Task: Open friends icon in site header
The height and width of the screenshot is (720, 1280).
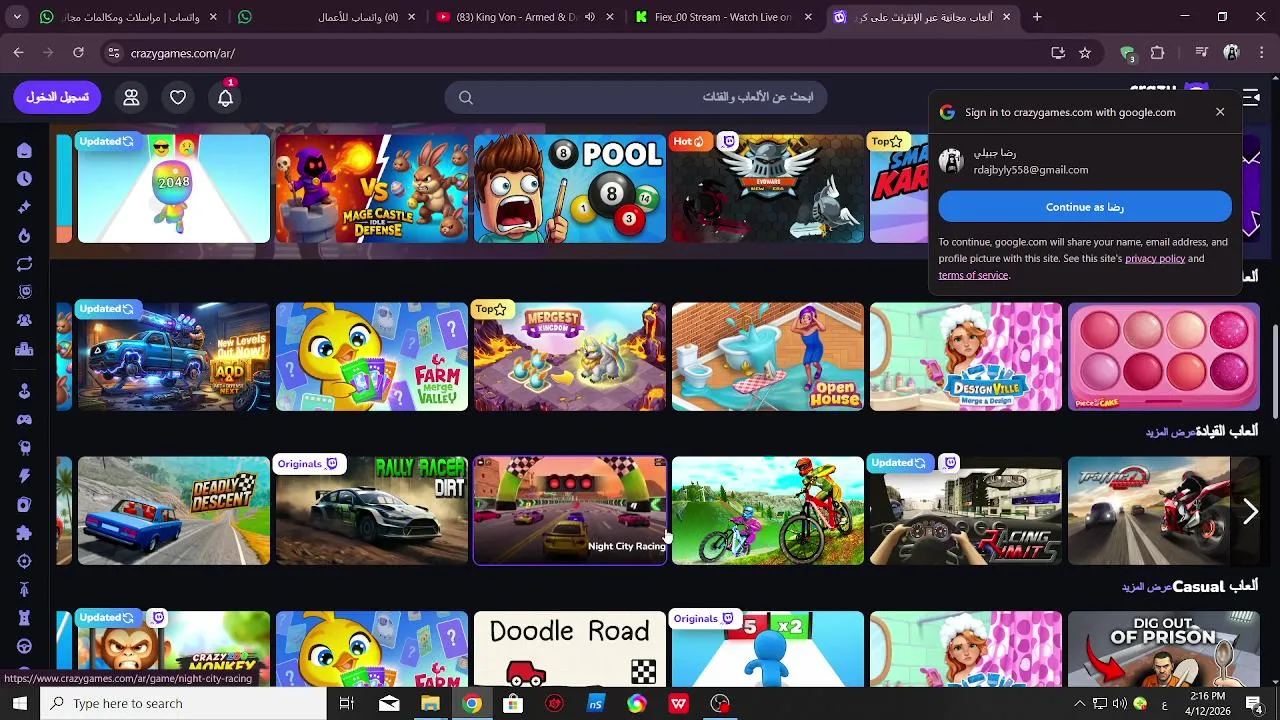Action: [x=131, y=97]
